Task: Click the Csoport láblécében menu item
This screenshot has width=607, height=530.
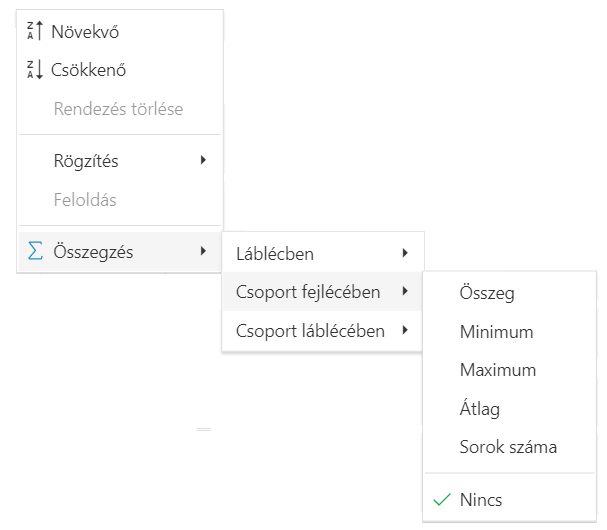Action: 310,330
